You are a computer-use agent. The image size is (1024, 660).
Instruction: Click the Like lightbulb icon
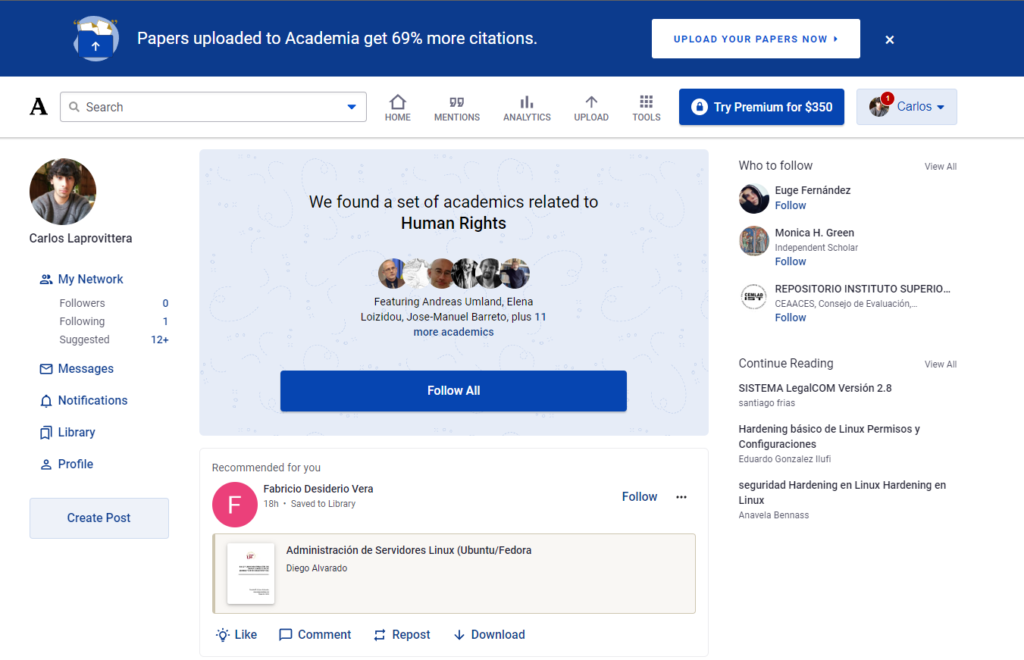tap(223, 635)
